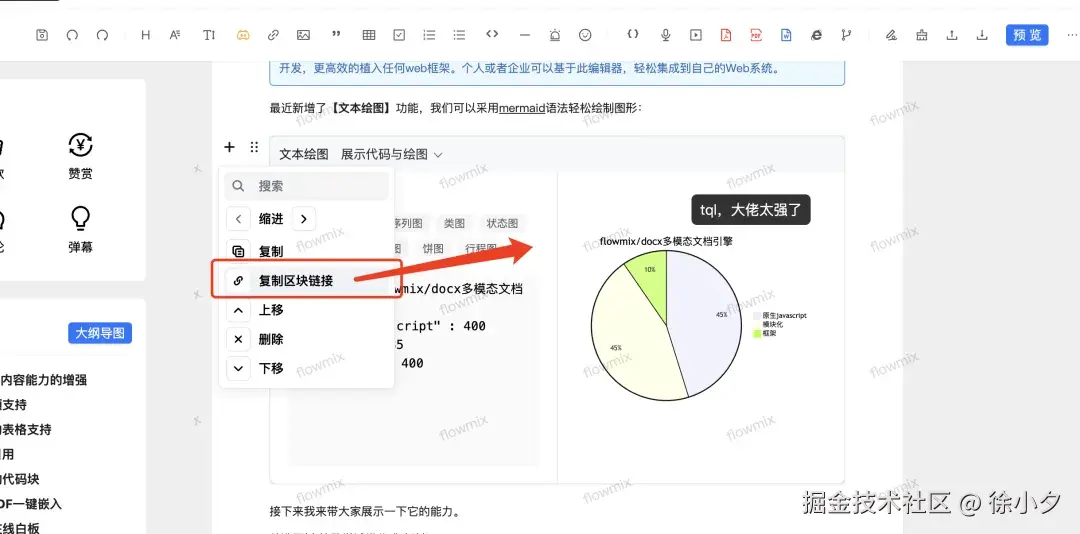Open the font format icon
Image resolution: width=1080 pixels, height=534 pixels.
pyautogui.click(x=175, y=34)
